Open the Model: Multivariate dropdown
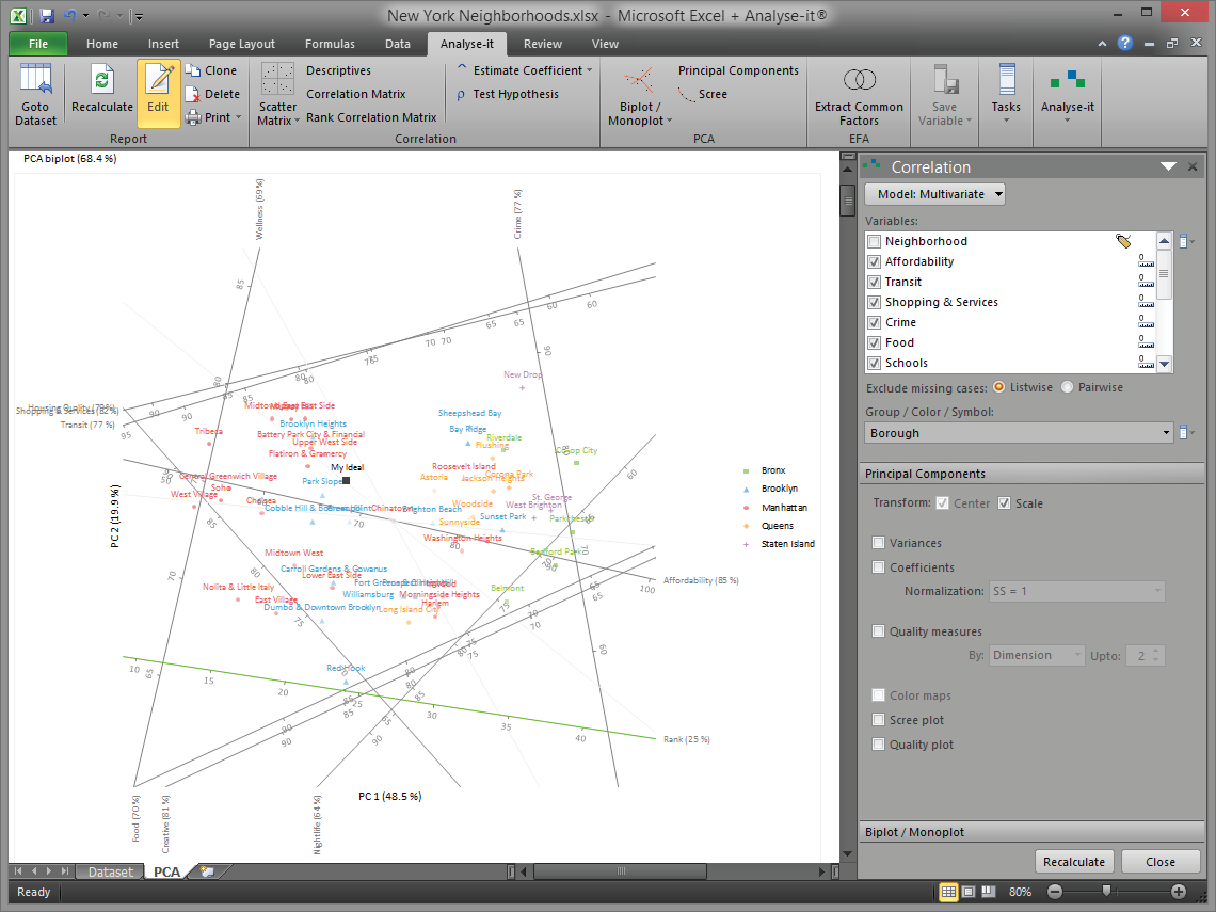 point(934,194)
